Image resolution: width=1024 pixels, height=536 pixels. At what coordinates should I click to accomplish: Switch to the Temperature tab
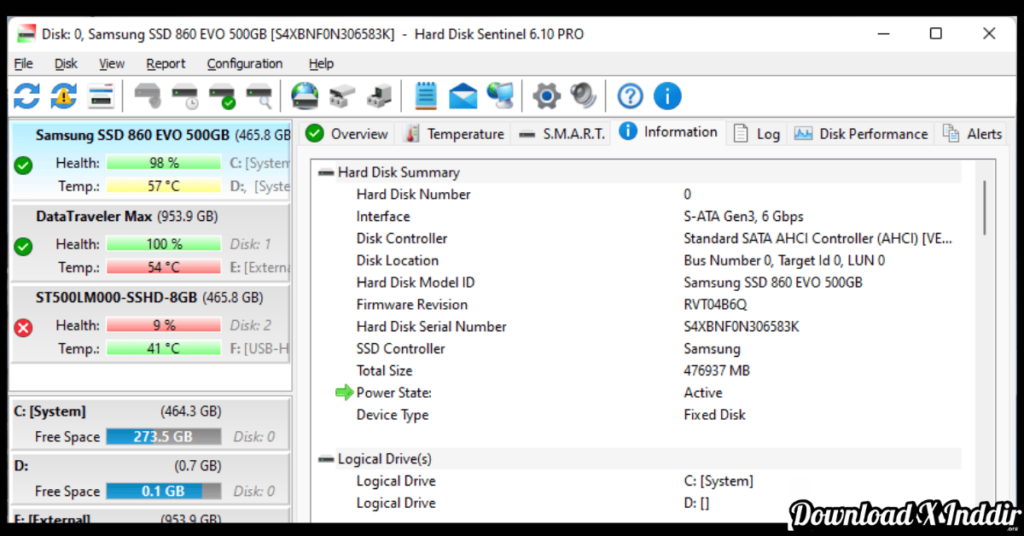[455, 134]
